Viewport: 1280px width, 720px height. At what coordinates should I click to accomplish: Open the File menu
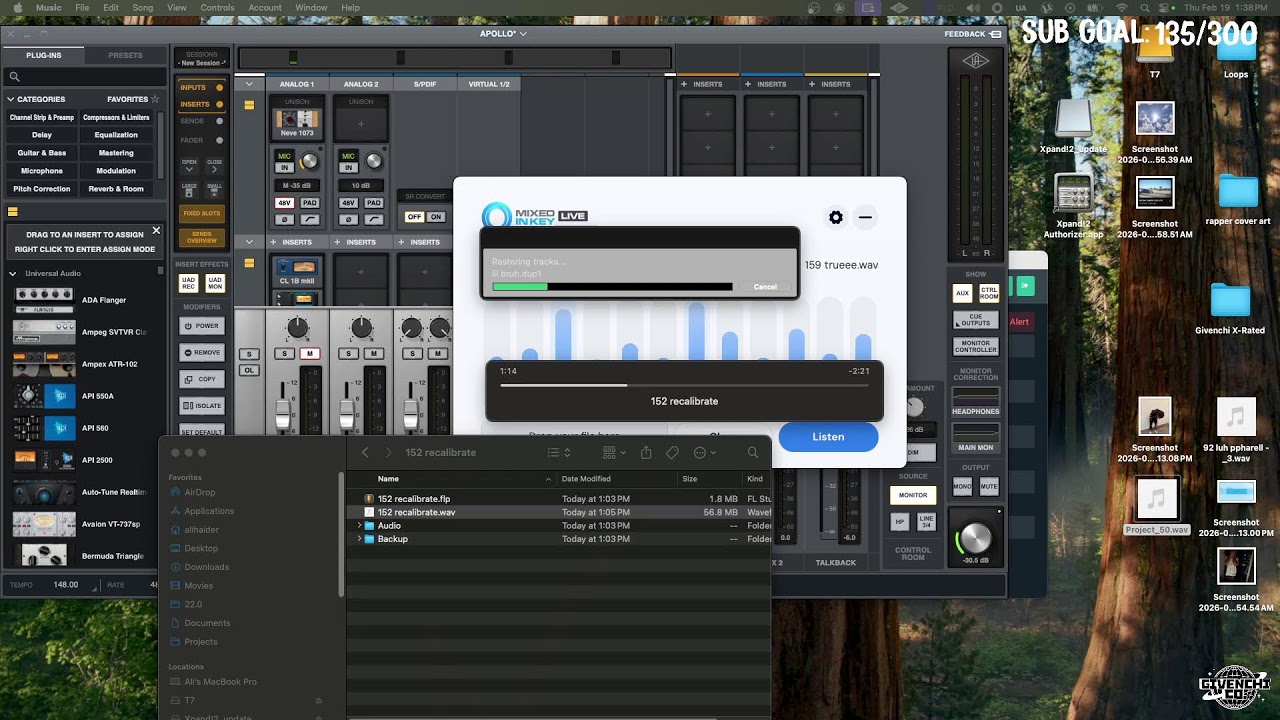(x=82, y=7)
